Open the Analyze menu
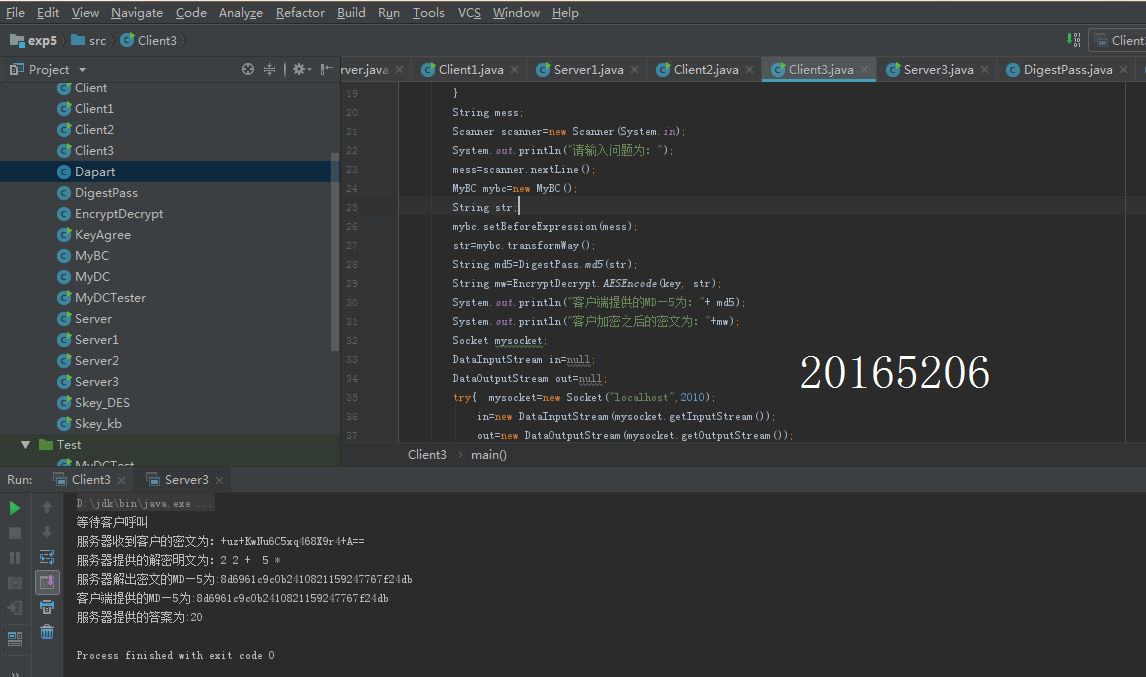 (x=240, y=12)
